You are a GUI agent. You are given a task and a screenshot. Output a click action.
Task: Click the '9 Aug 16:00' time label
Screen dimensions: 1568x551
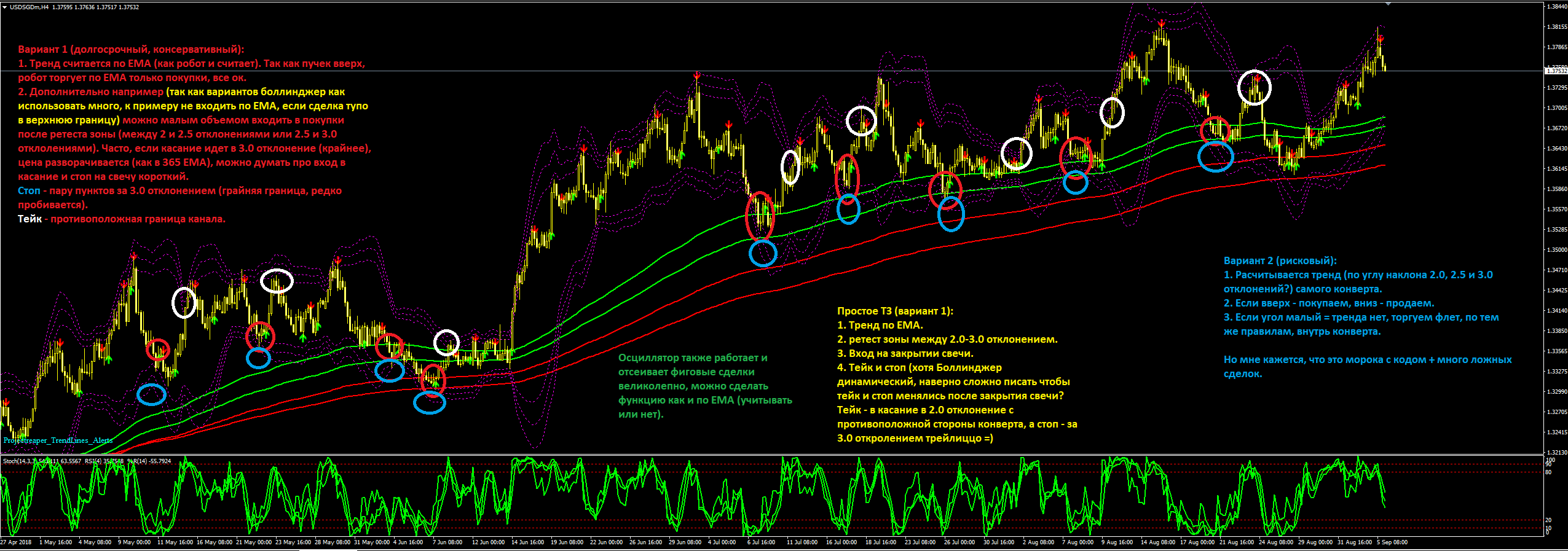tap(1117, 542)
